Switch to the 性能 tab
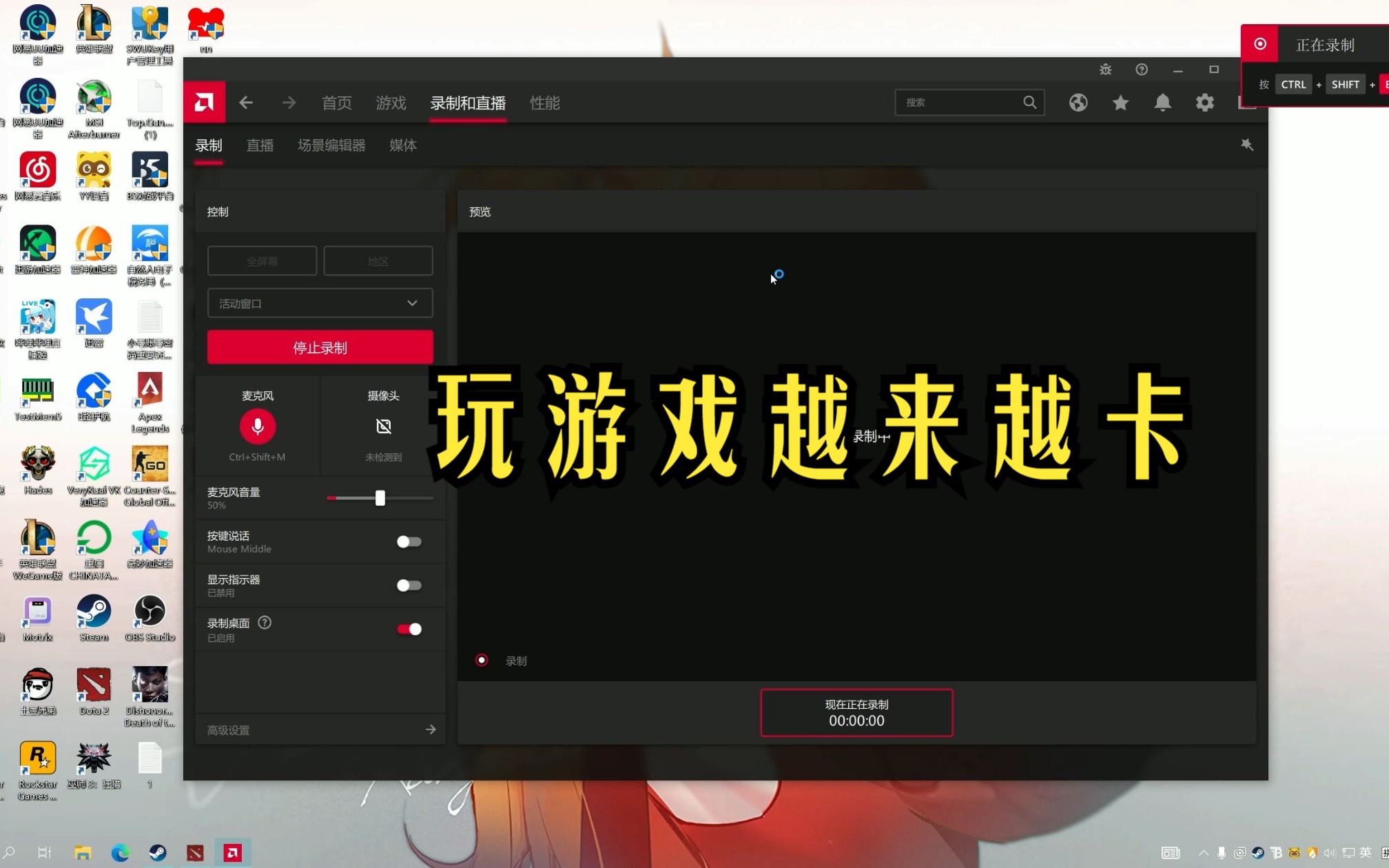1389x868 pixels. pyautogui.click(x=544, y=103)
